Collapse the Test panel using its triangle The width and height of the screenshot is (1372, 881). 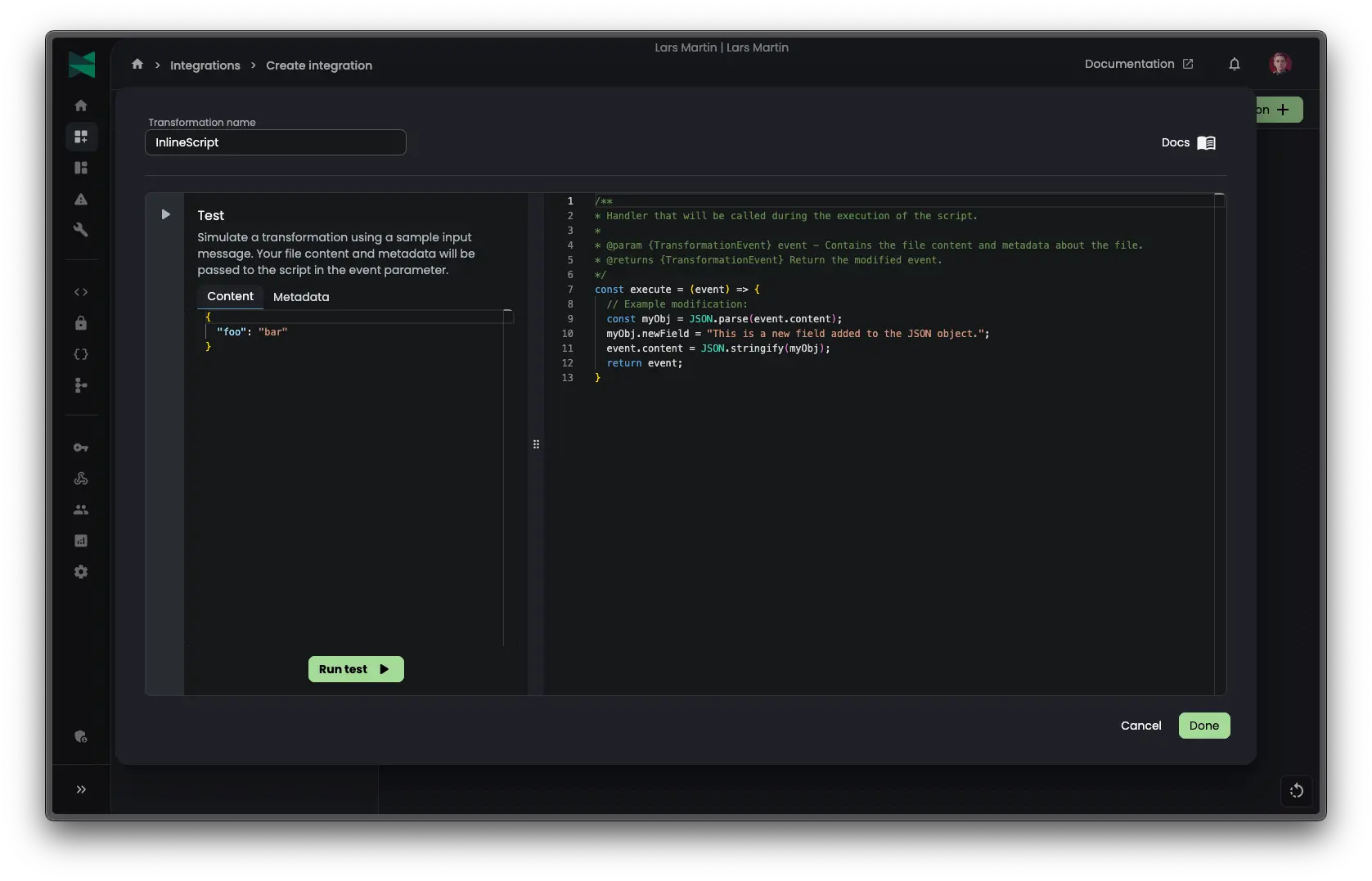pyautogui.click(x=166, y=214)
